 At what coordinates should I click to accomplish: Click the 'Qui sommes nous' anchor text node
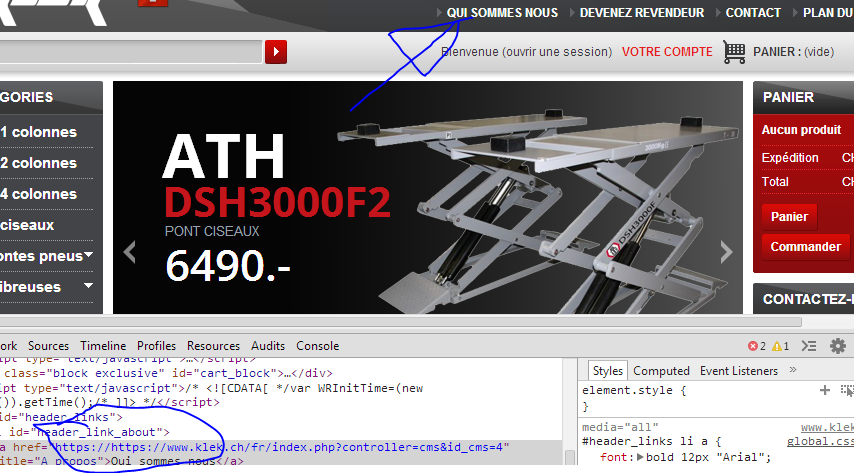coord(163,462)
